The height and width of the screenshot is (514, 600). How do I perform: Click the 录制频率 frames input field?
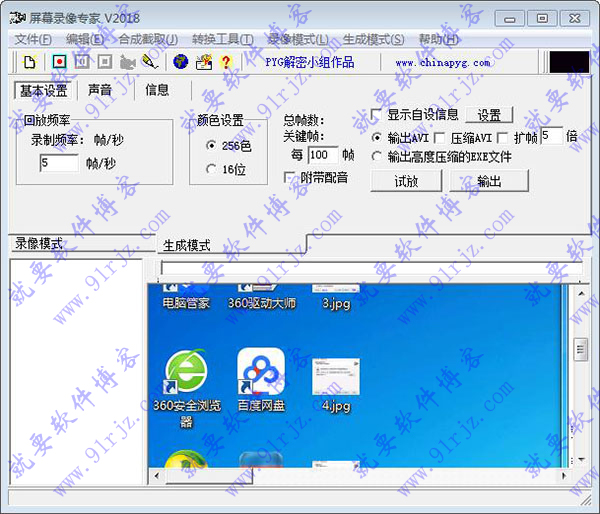pos(58,162)
